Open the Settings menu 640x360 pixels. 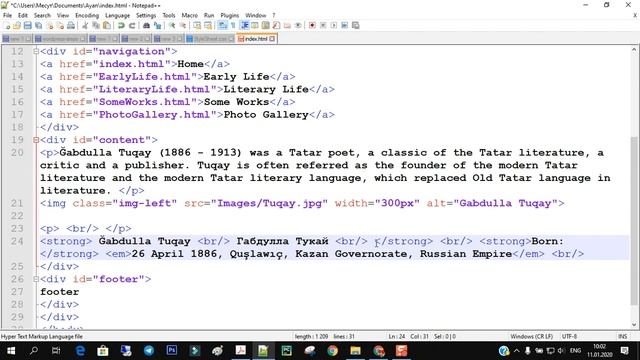pyautogui.click(x=146, y=16)
